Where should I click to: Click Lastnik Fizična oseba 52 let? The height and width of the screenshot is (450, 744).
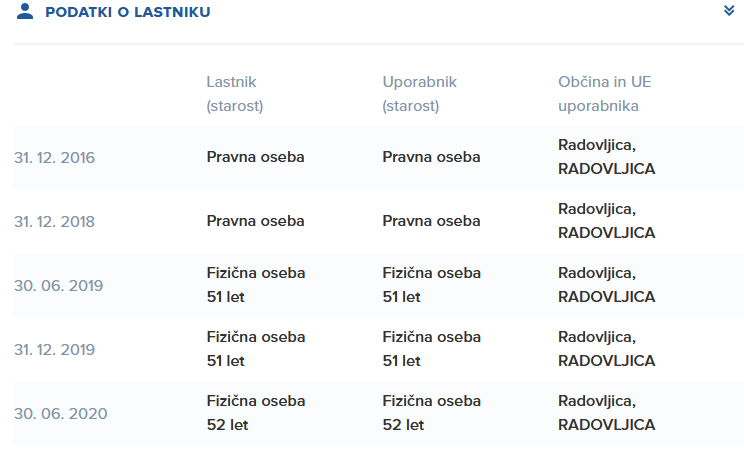[x=256, y=413]
